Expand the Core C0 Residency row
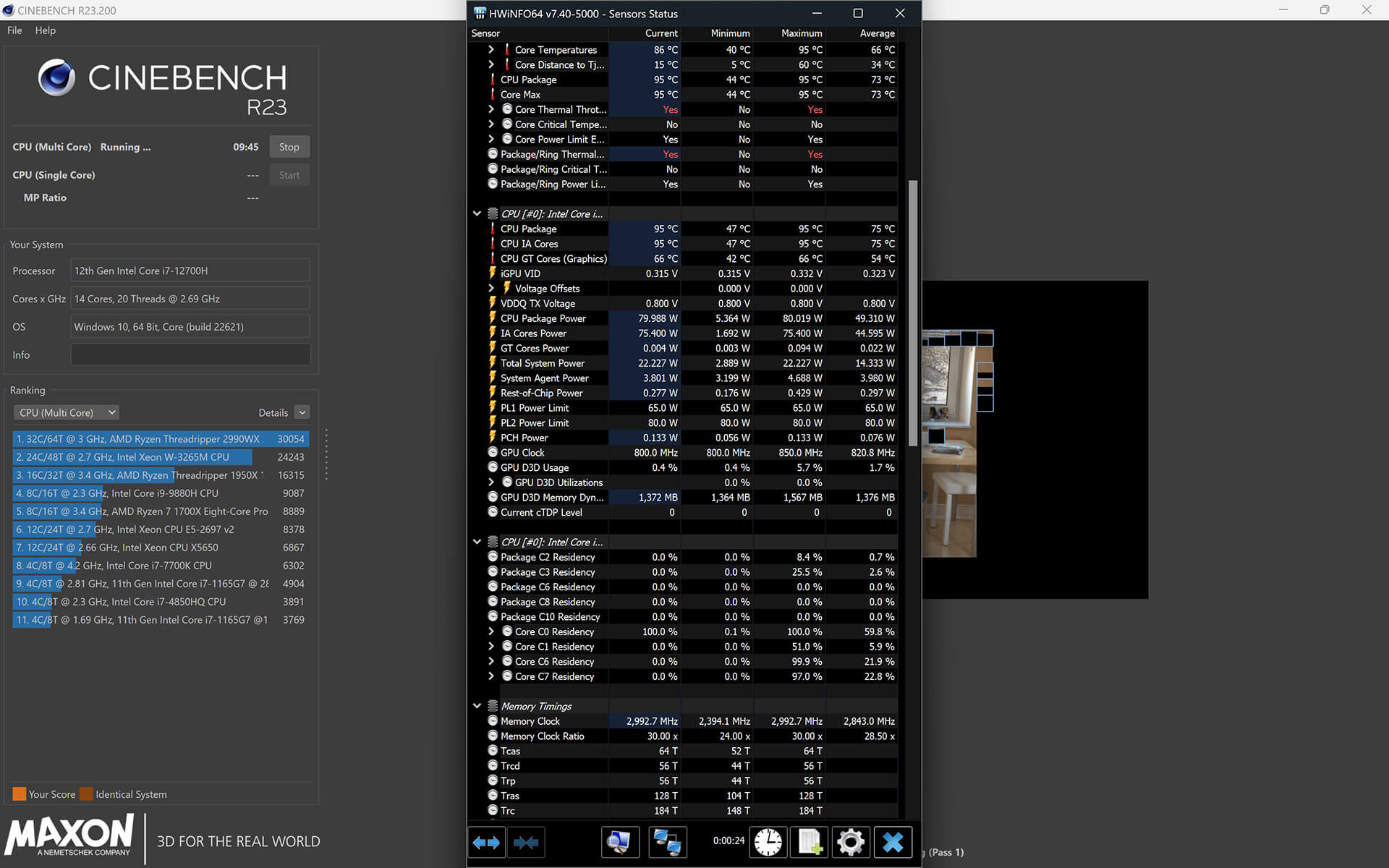The width and height of the screenshot is (1389, 868). (x=491, y=631)
